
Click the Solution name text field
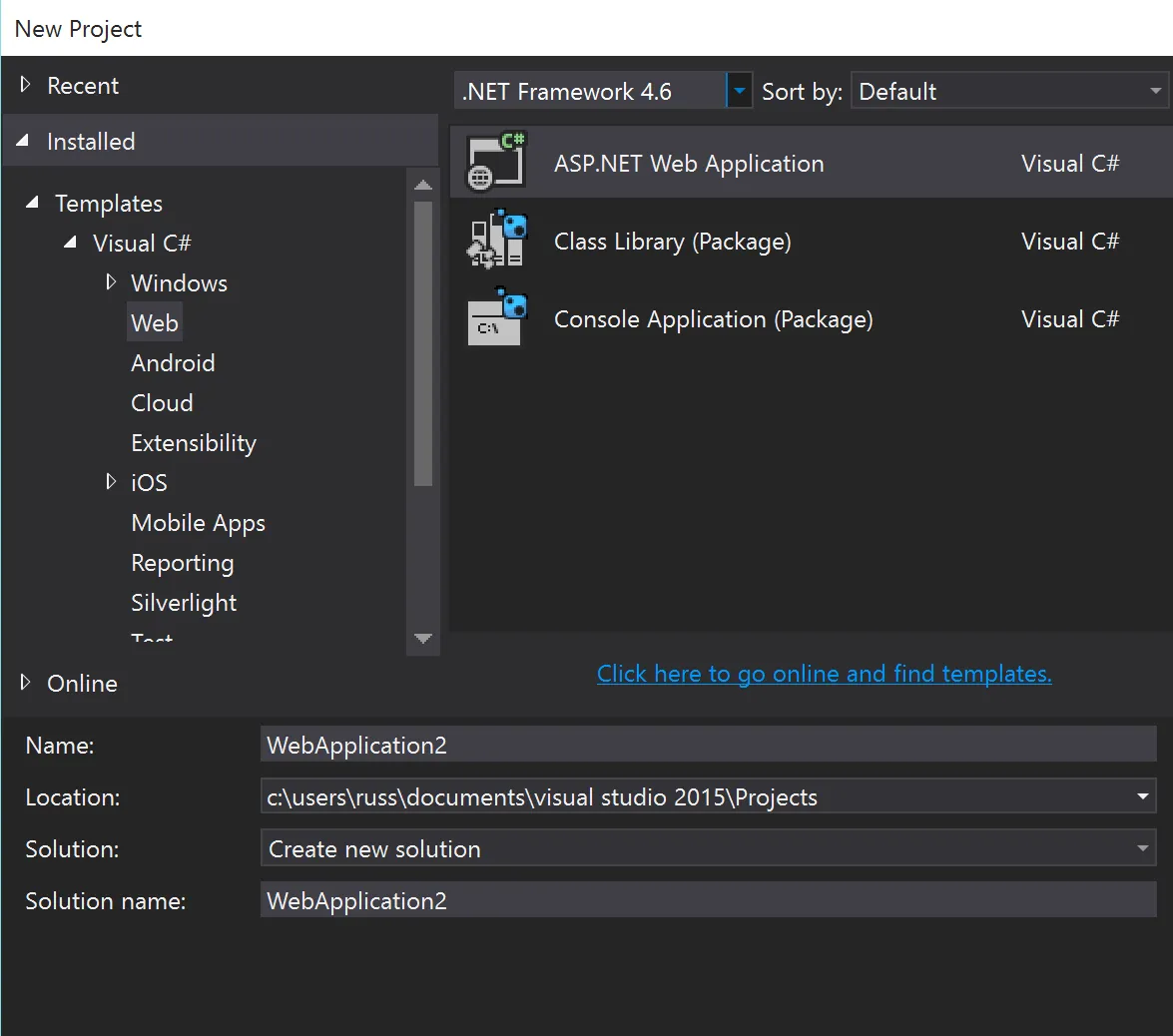[x=708, y=901]
